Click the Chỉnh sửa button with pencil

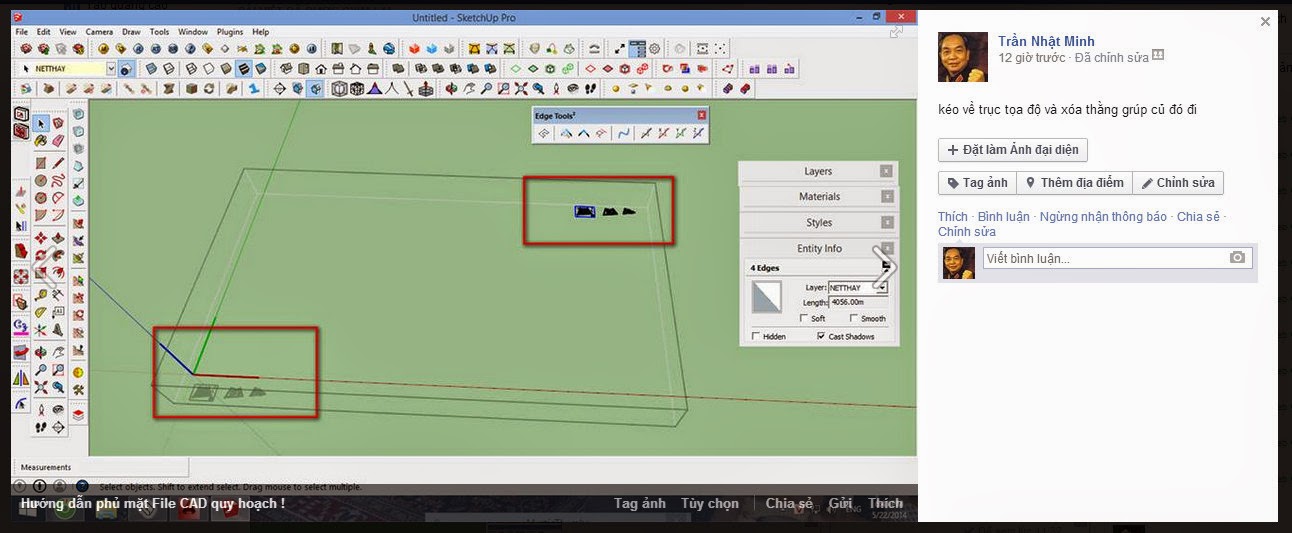[1178, 183]
